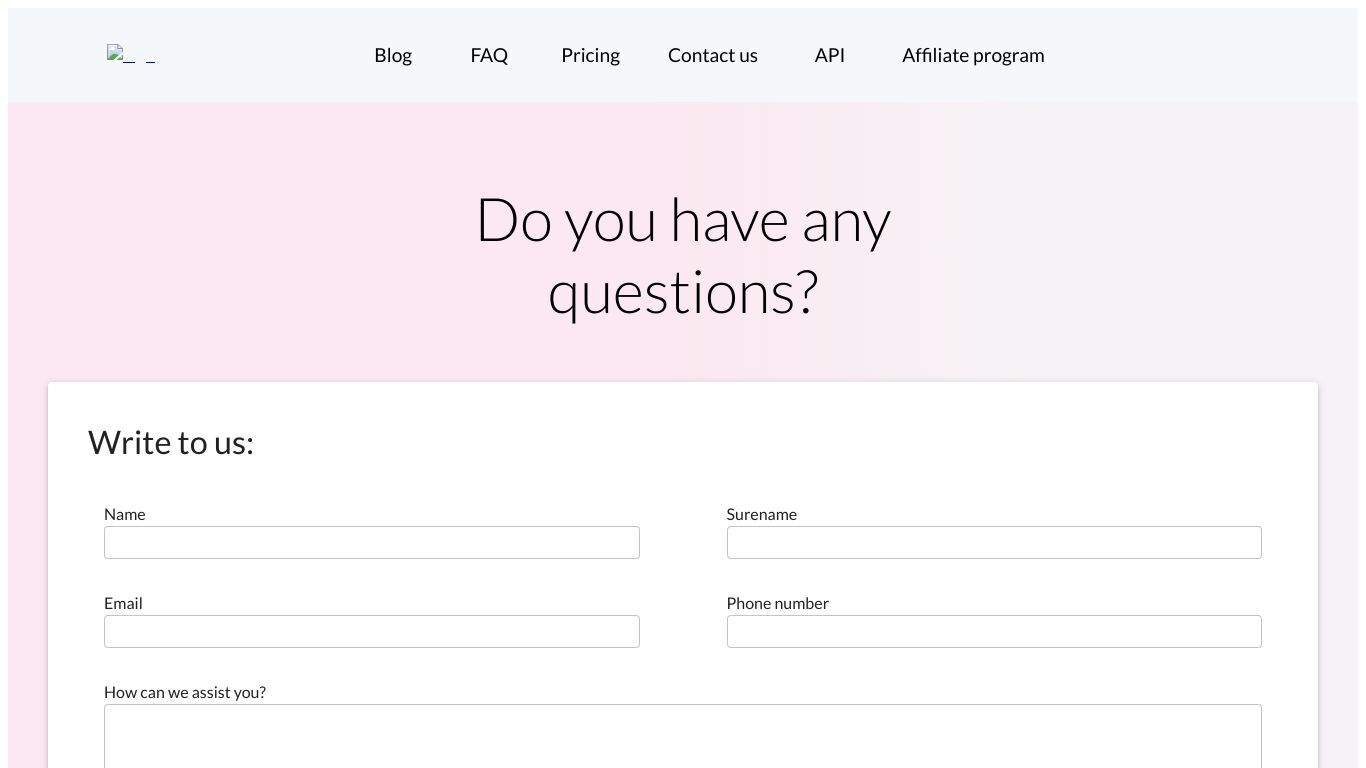
Task: Open the API navigation link
Action: 830,55
